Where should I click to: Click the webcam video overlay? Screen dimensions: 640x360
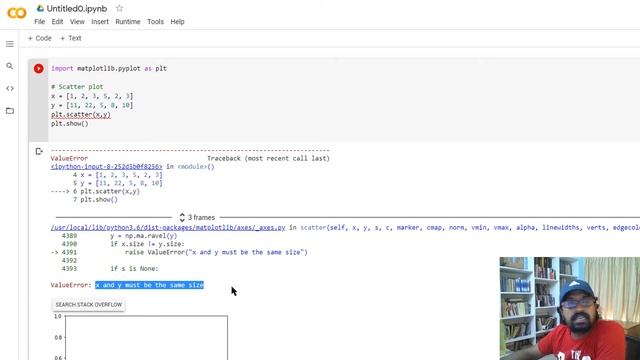570,309
